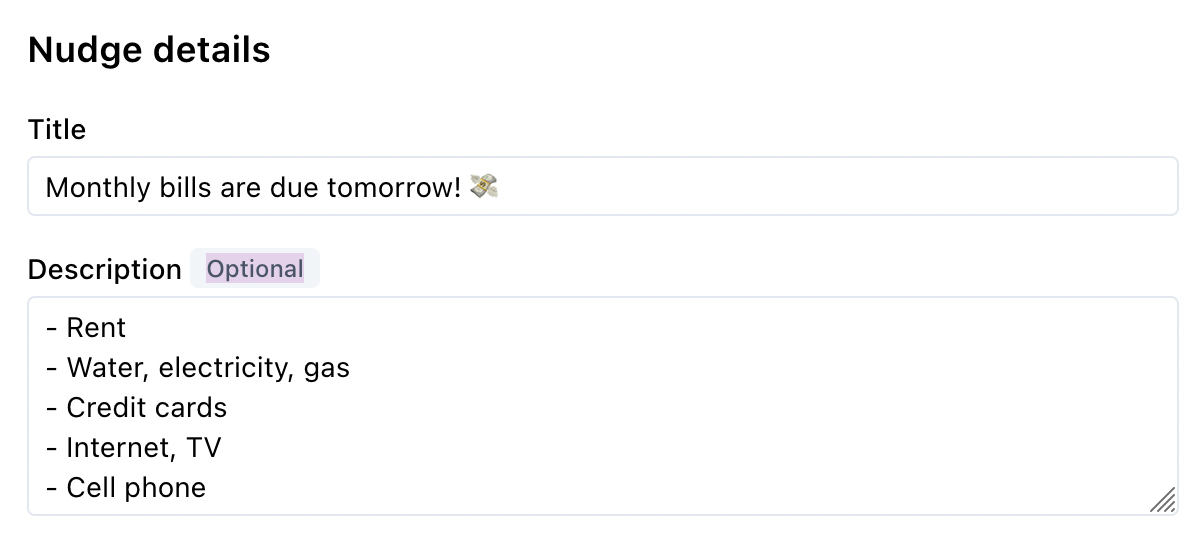Screen dimensions: 1202x542
Task: Click the word electricity in the description
Action: 226,368
